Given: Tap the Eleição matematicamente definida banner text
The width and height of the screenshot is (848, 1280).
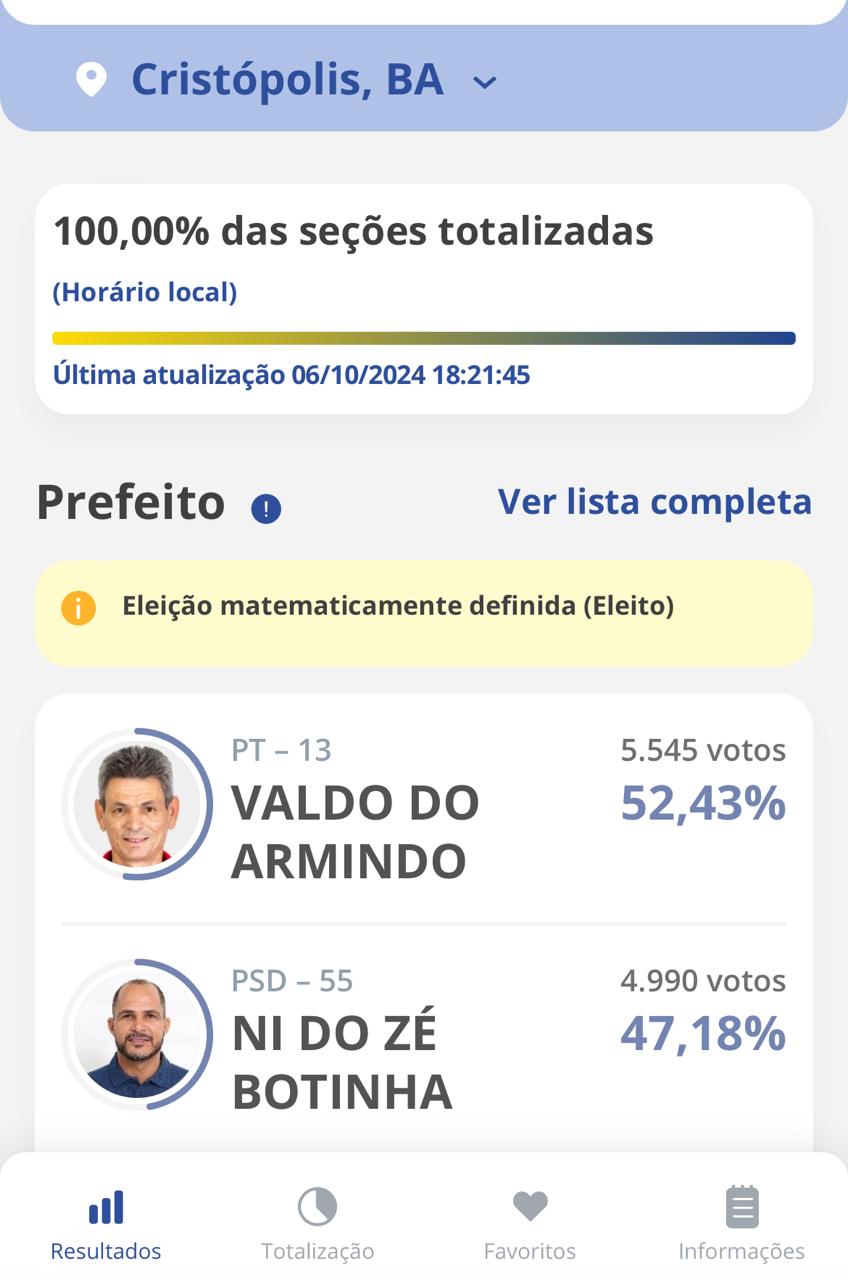Looking at the screenshot, I should 398,606.
